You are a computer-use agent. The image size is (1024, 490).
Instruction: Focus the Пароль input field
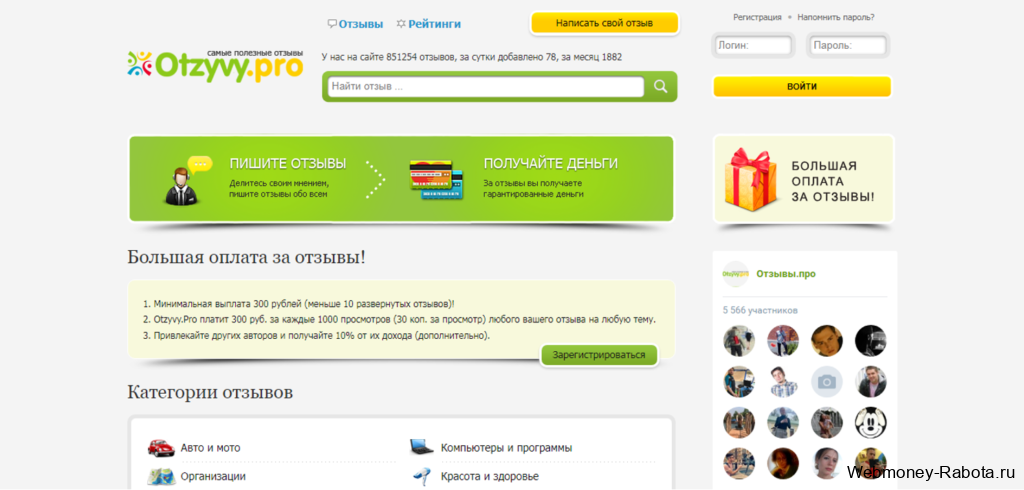tap(848, 46)
